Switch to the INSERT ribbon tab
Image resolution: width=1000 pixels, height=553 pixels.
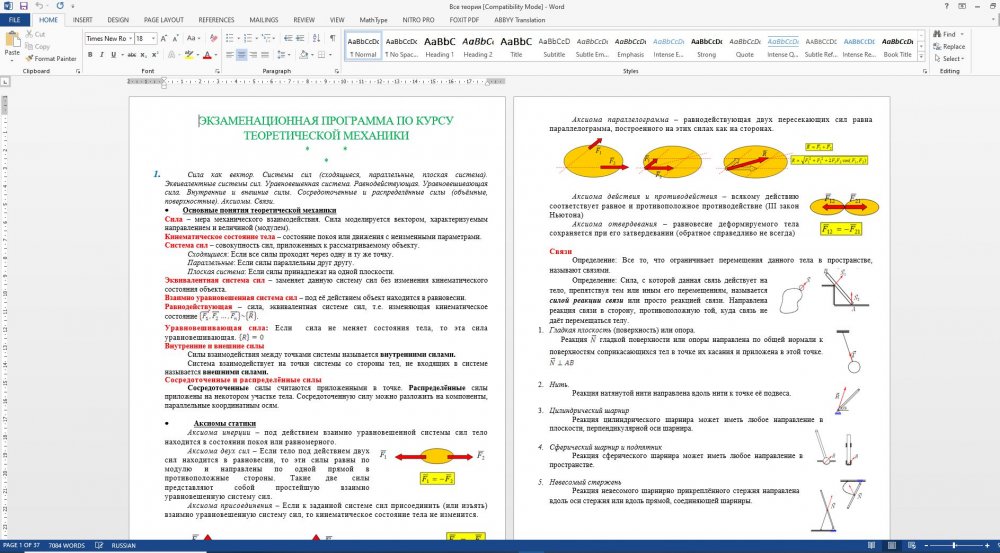click(x=83, y=19)
